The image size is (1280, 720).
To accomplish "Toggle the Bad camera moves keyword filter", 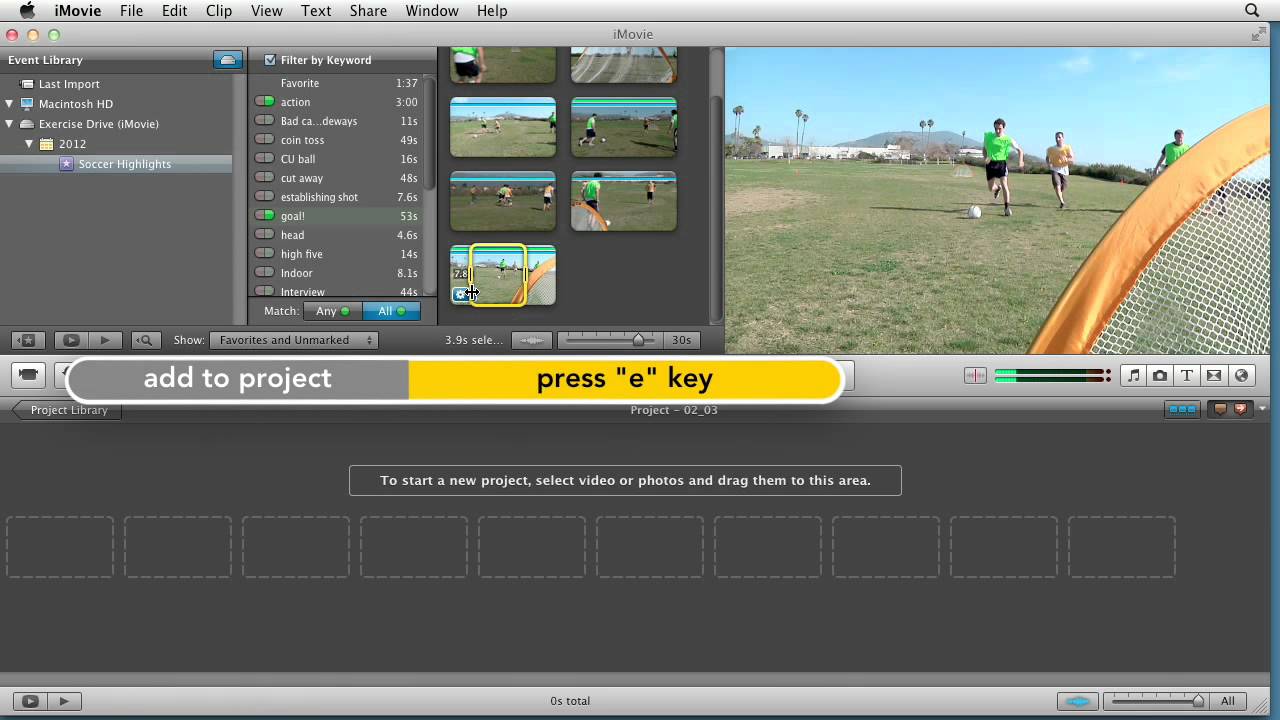I will pyautogui.click(x=264, y=121).
